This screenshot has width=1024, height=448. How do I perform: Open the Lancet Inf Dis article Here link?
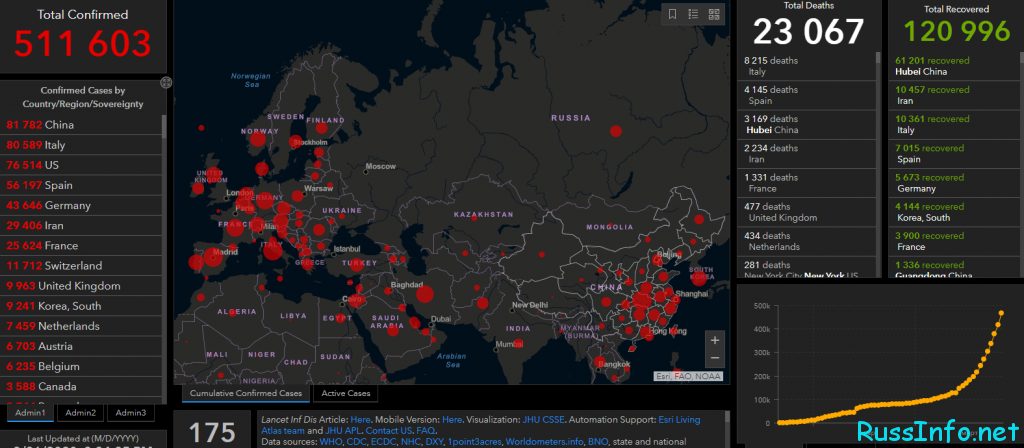(x=360, y=419)
